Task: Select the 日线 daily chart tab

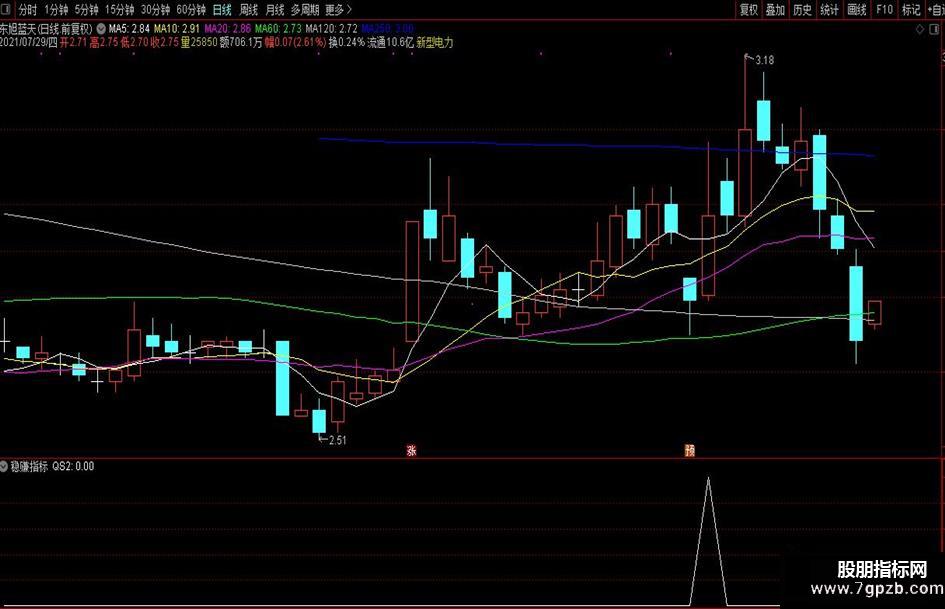Action: click(x=222, y=10)
